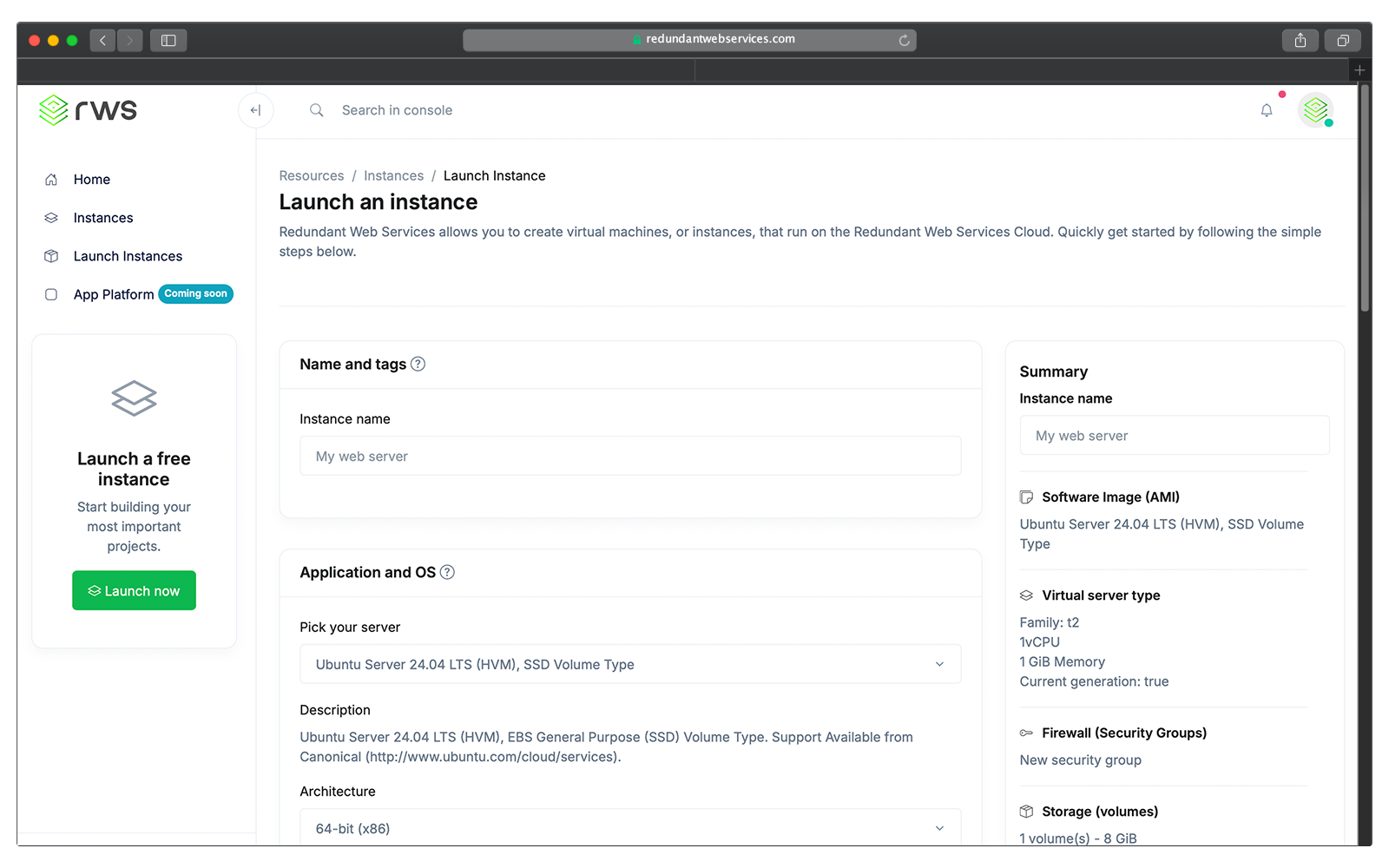Image resolution: width=1389 pixels, height=868 pixels.
Task: Click the Search in console field
Action: pos(397,110)
